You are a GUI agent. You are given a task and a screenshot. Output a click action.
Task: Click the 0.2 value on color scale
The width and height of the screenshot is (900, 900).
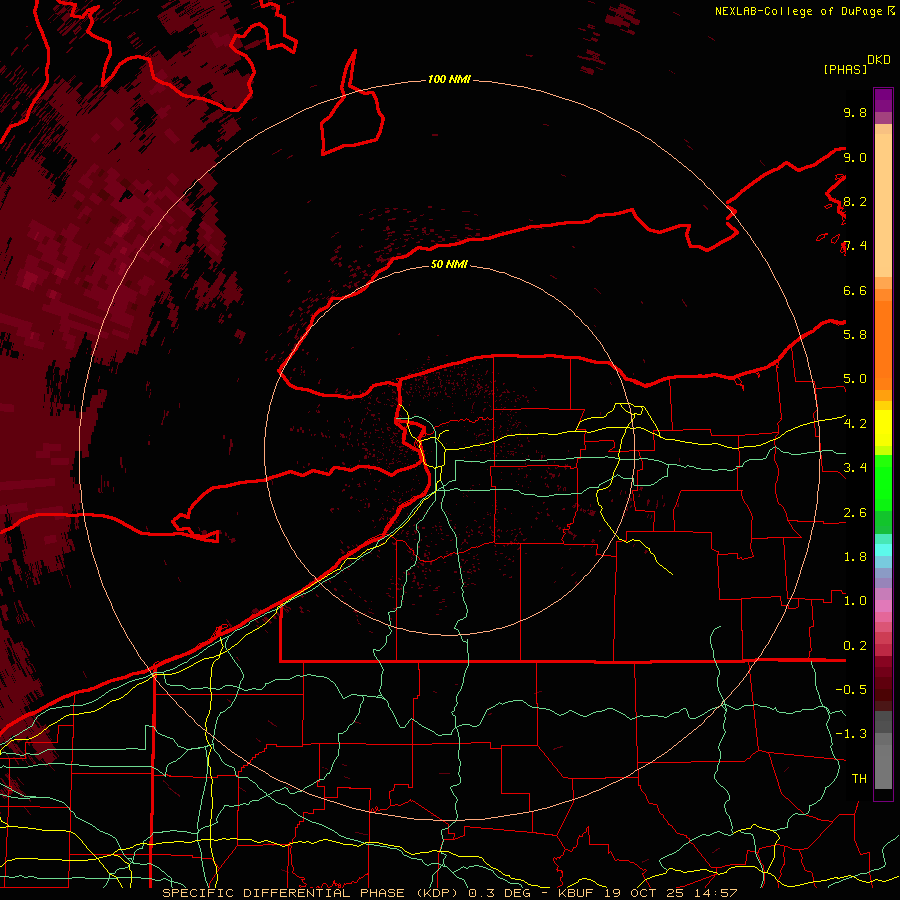855,645
